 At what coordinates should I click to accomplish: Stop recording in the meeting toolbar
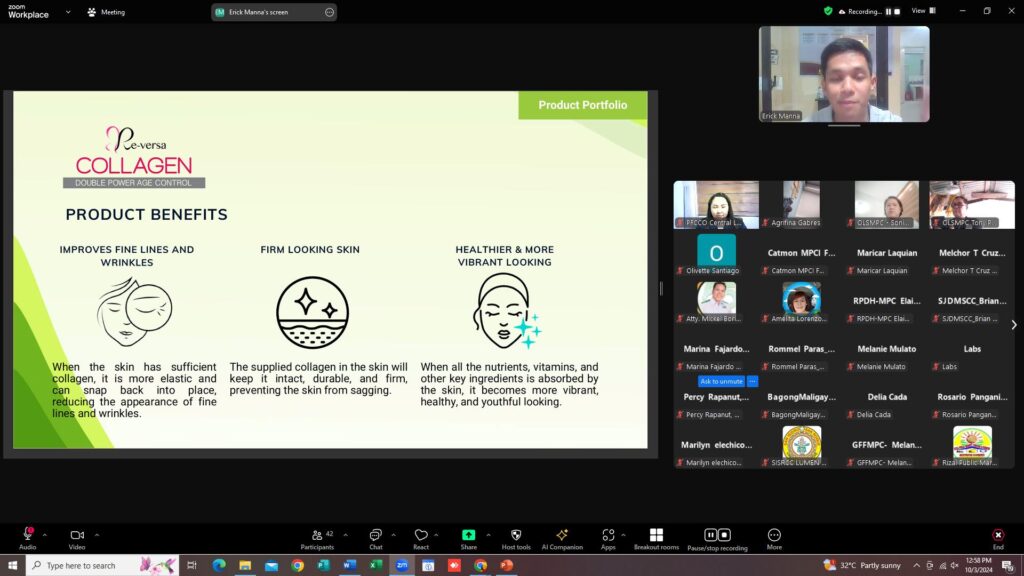[x=724, y=535]
